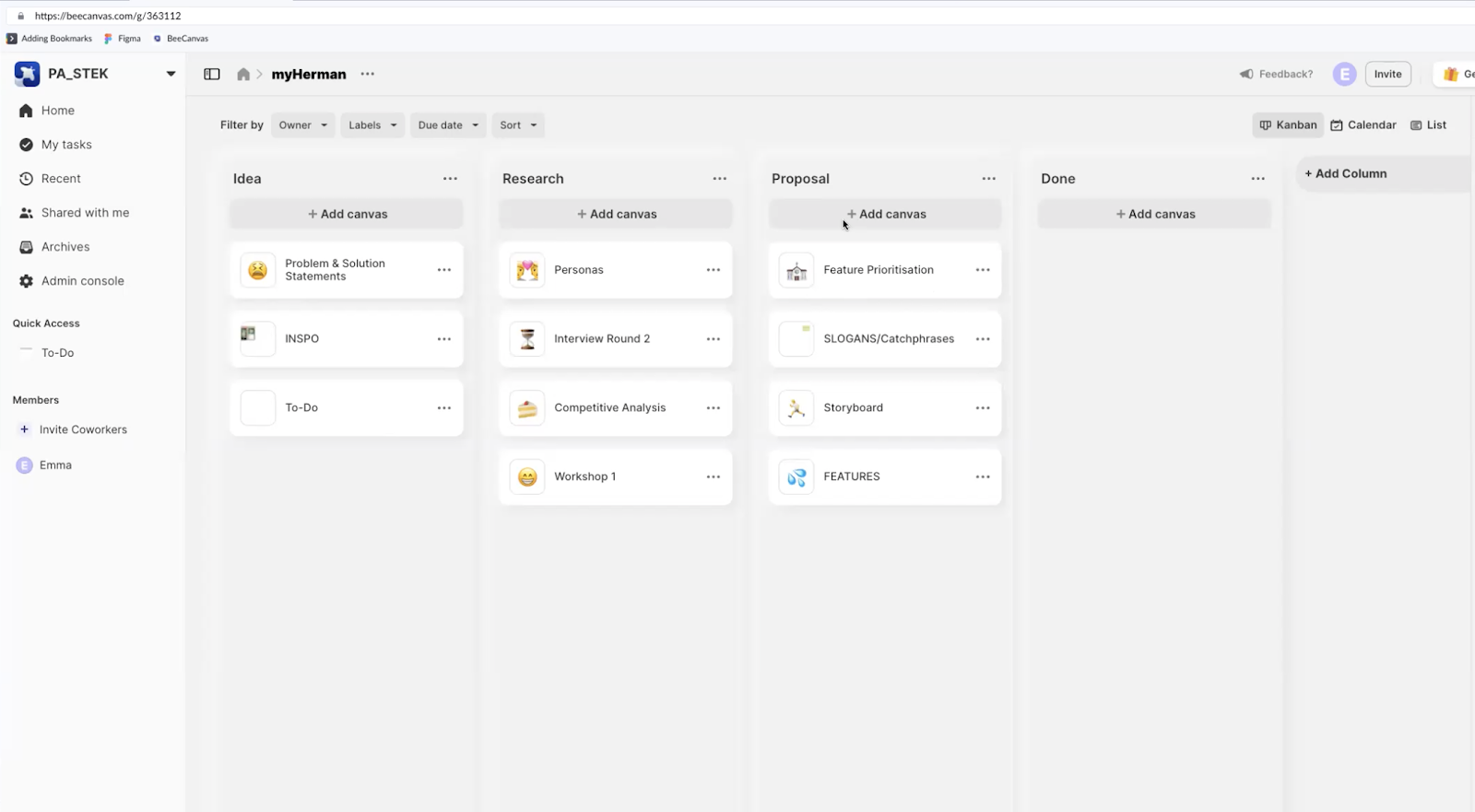Image resolution: width=1475 pixels, height=812 pixels.
Task: Expand the PA_STEK workspace dropdown
Action: click(171, 74)
